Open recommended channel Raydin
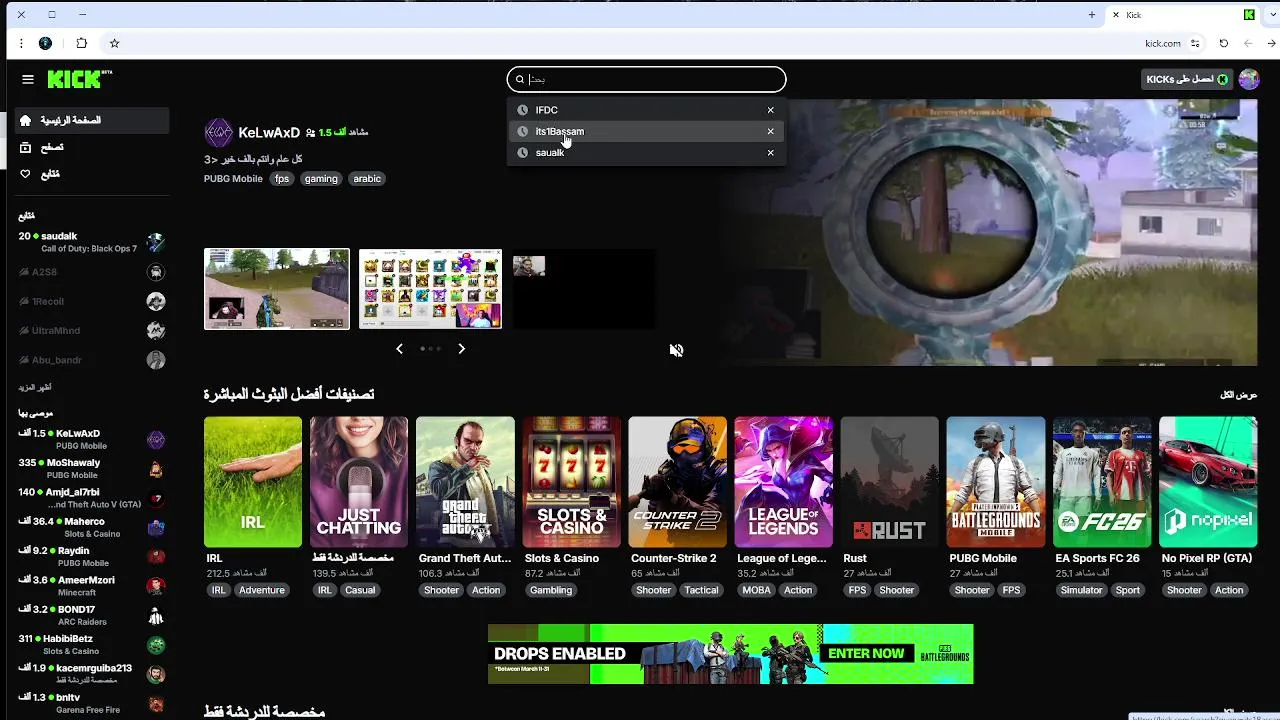Image resolution: width=1280 pixels, height=720 pixels. point(92,557)
